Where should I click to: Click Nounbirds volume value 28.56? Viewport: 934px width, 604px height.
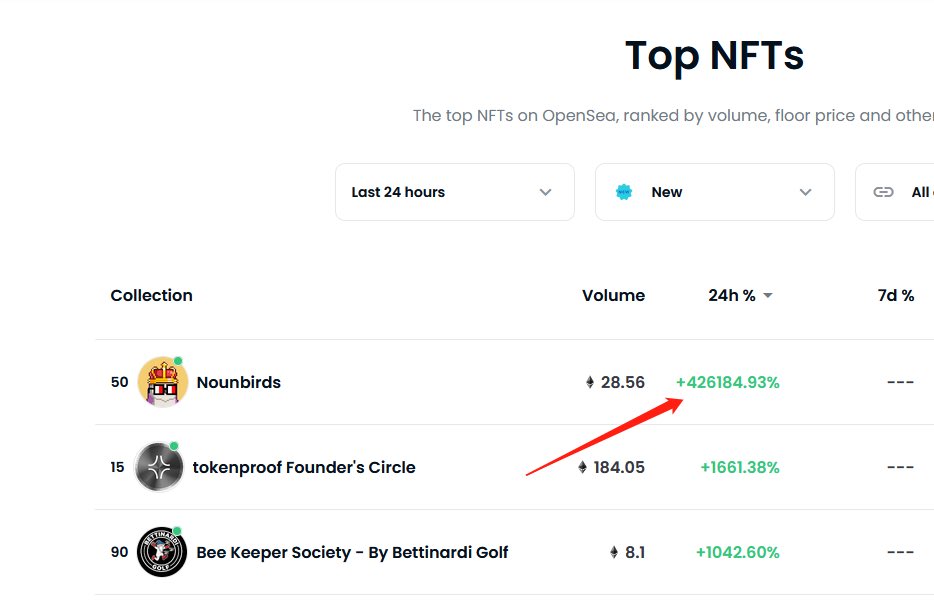tap(622, 382)
